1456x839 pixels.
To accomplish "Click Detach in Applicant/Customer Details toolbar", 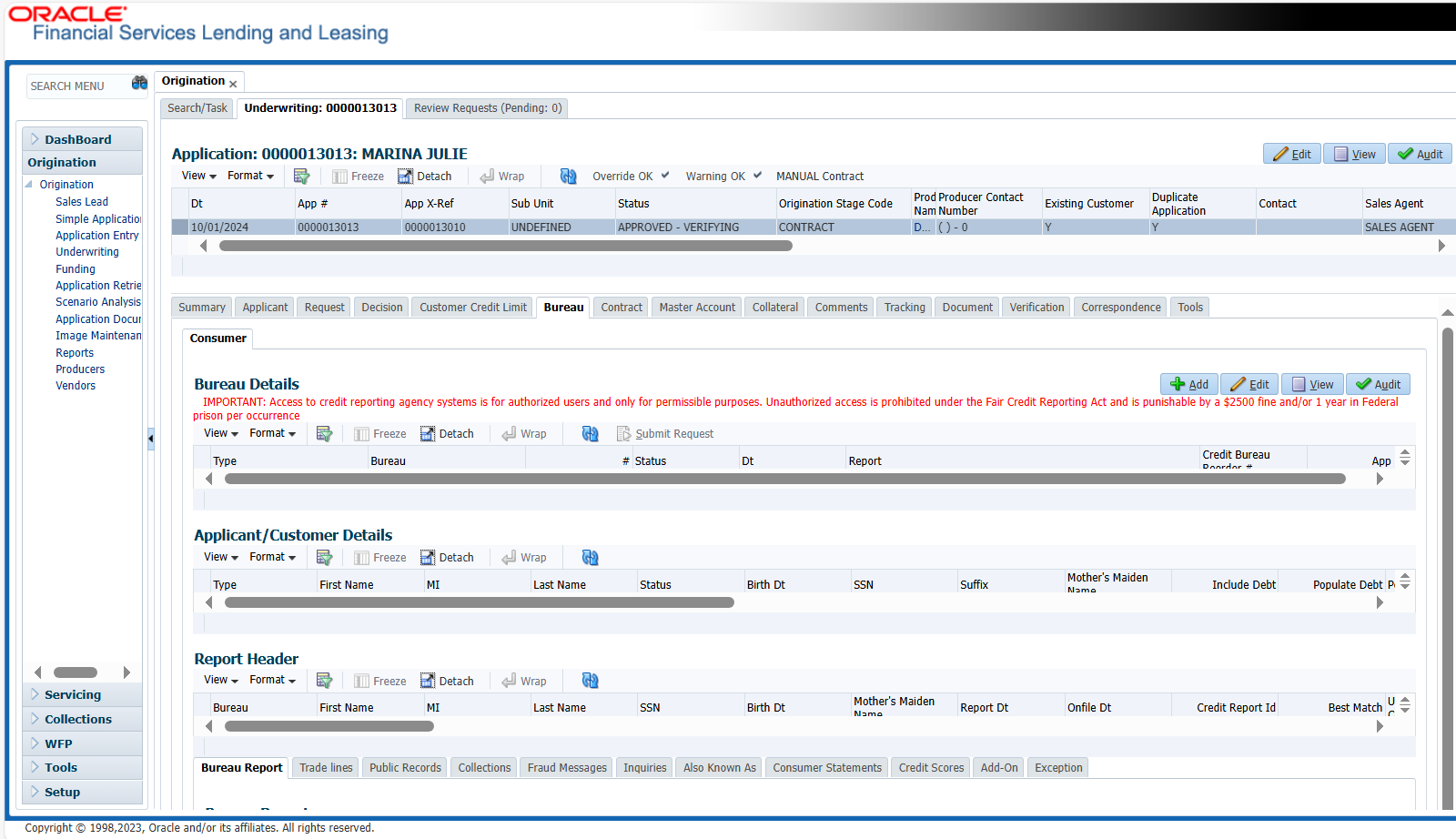I will click(447, 558).
